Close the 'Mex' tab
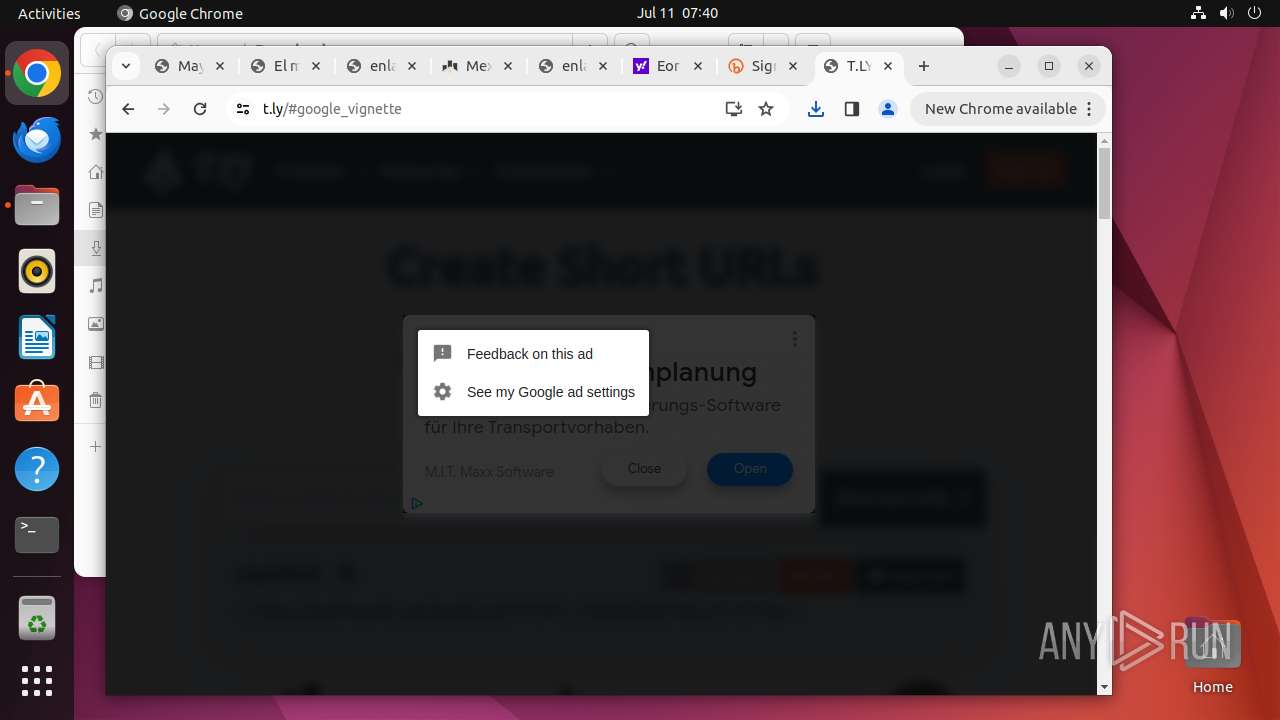Screen dimensions: 1280x720 point(508,66)
